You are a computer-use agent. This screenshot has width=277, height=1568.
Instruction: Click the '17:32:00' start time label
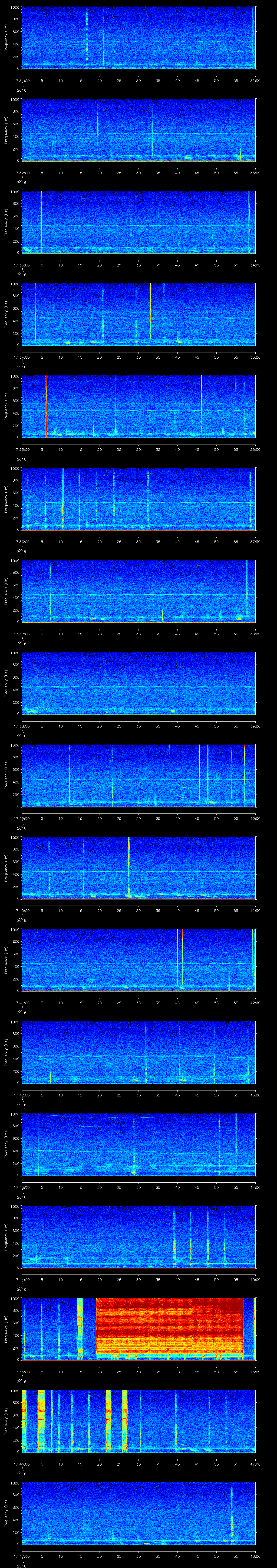tap(22, 173)
